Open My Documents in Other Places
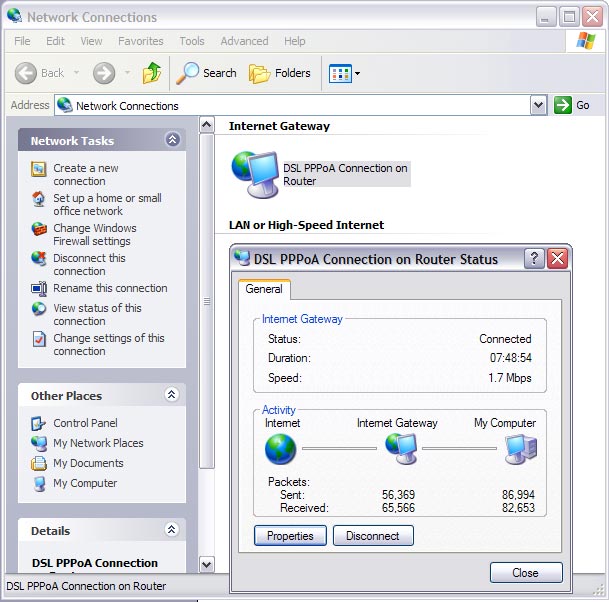The height and width of the screenshot is (602, 609). [88, 463]
